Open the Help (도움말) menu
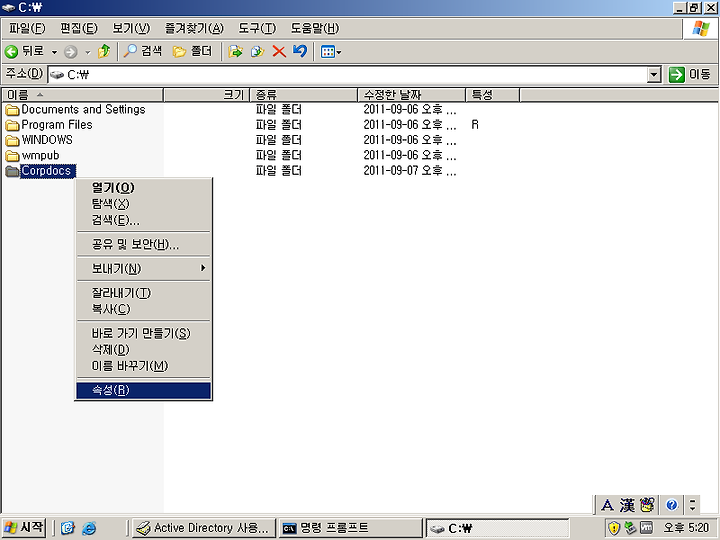 [x=315, y=28]
